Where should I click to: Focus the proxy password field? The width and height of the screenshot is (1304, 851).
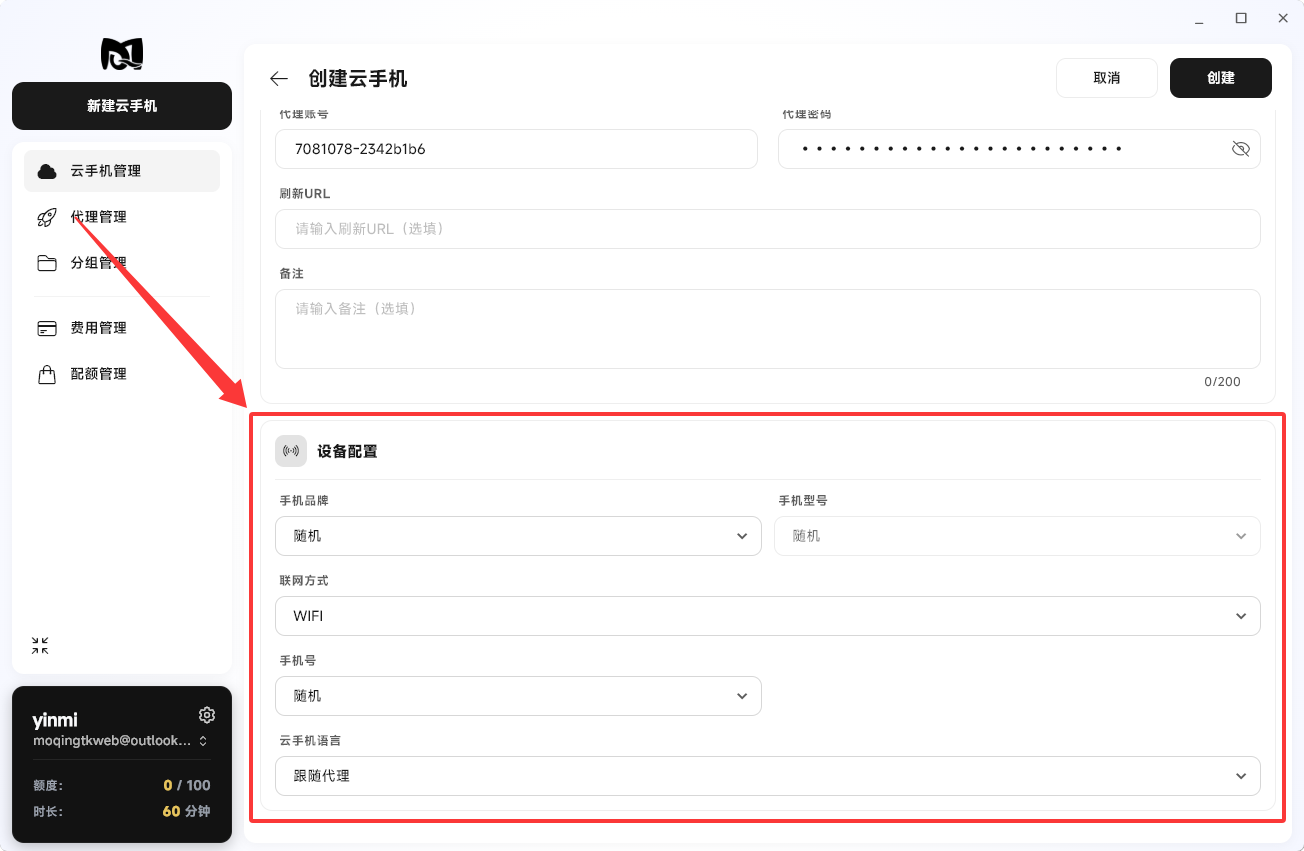point(1019,149)
